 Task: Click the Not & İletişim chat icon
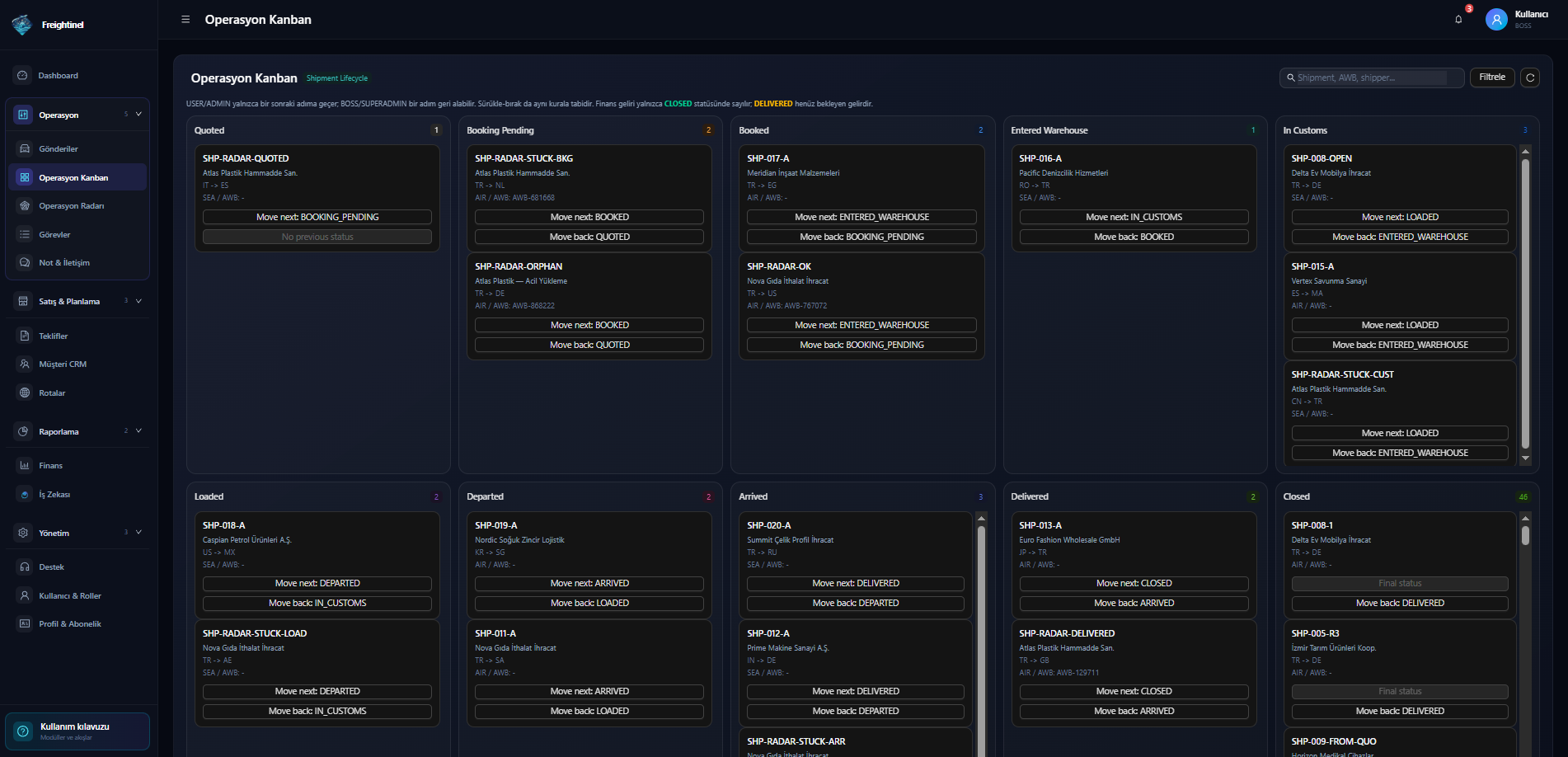pos(25,263)
